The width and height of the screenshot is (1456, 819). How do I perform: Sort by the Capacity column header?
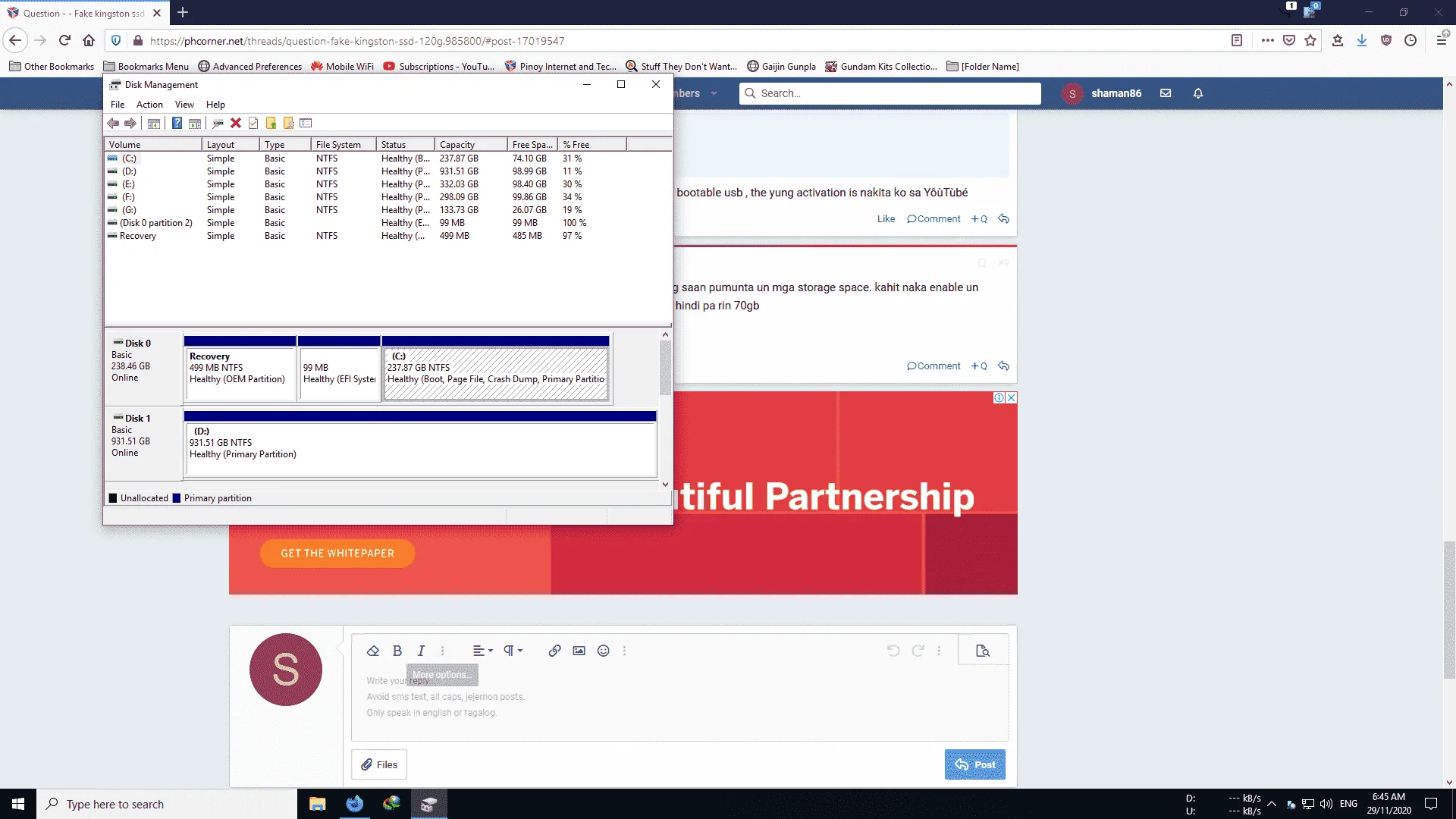(x=470, y=145)
